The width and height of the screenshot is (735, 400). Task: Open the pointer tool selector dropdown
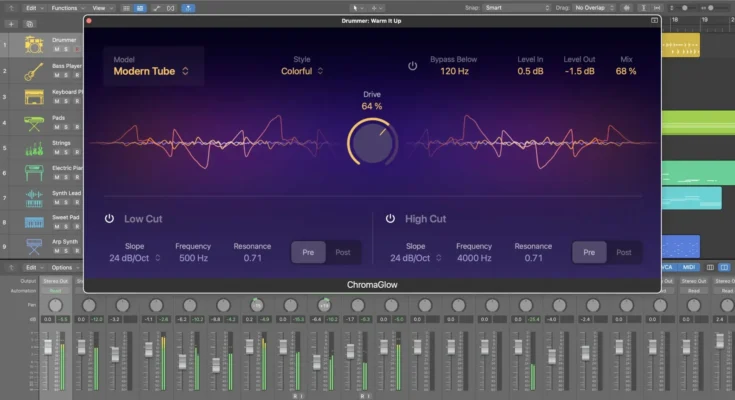(x=358, y=8)
